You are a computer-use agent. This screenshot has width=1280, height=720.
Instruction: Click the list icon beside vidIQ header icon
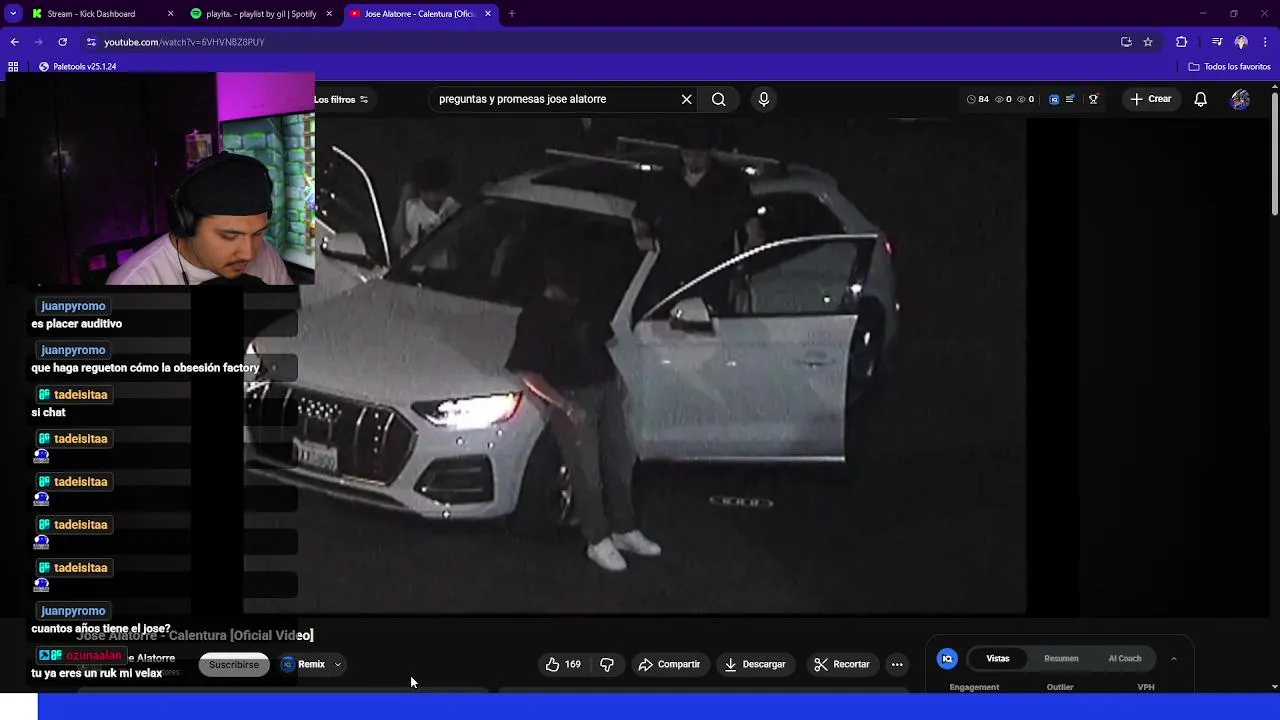[1070, 99]
